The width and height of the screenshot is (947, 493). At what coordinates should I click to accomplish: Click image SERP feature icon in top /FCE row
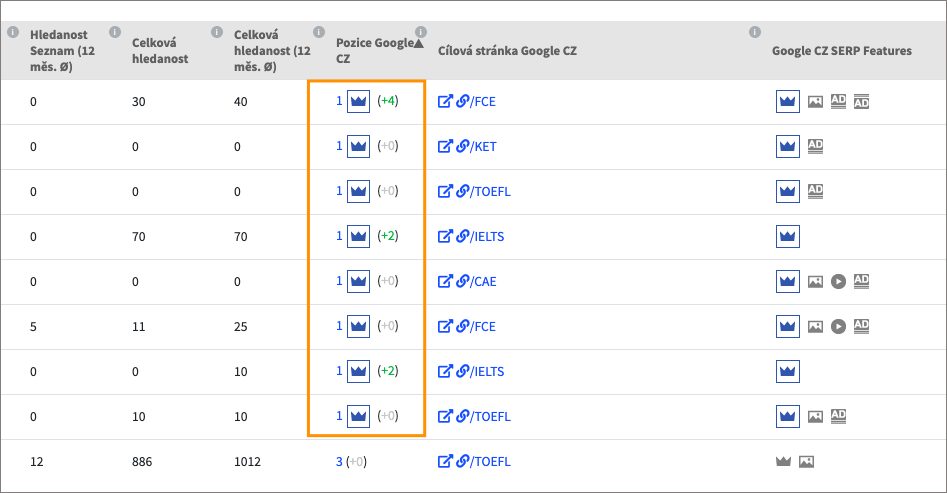pos(815,102)
